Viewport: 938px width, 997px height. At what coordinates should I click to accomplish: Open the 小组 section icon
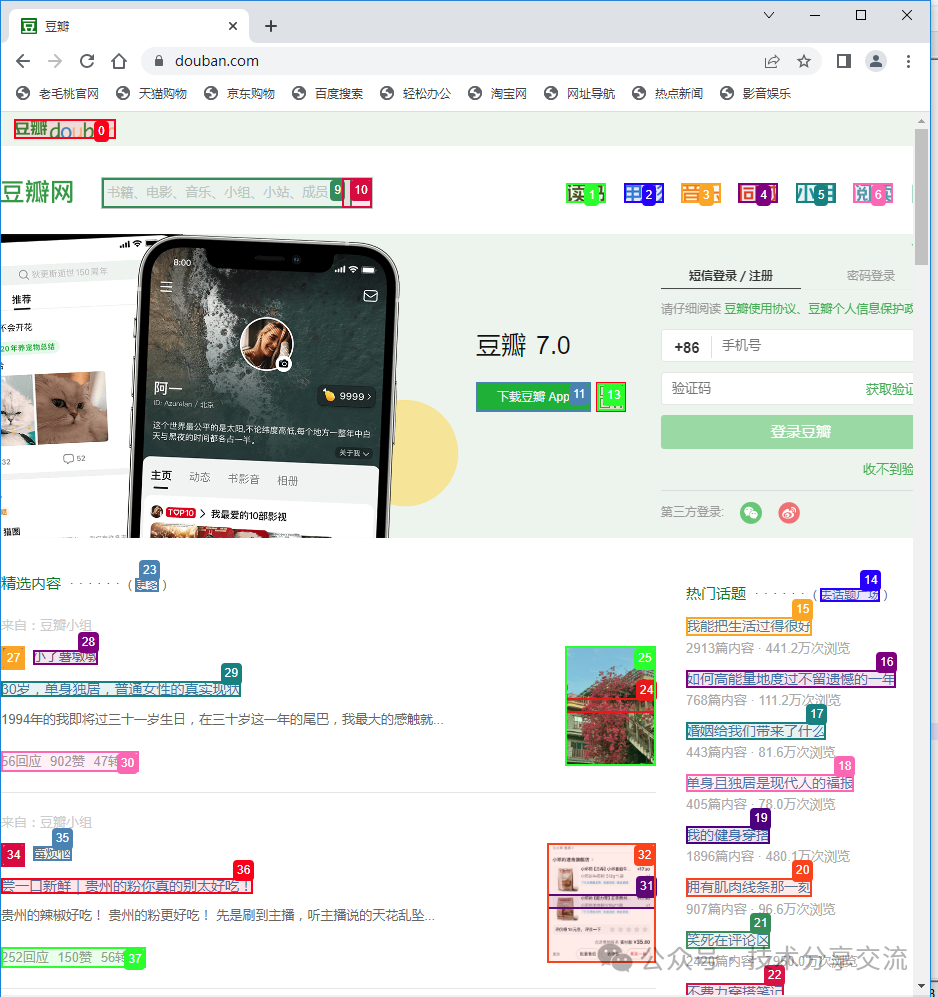pyautogui.click(x=815, y=193)
